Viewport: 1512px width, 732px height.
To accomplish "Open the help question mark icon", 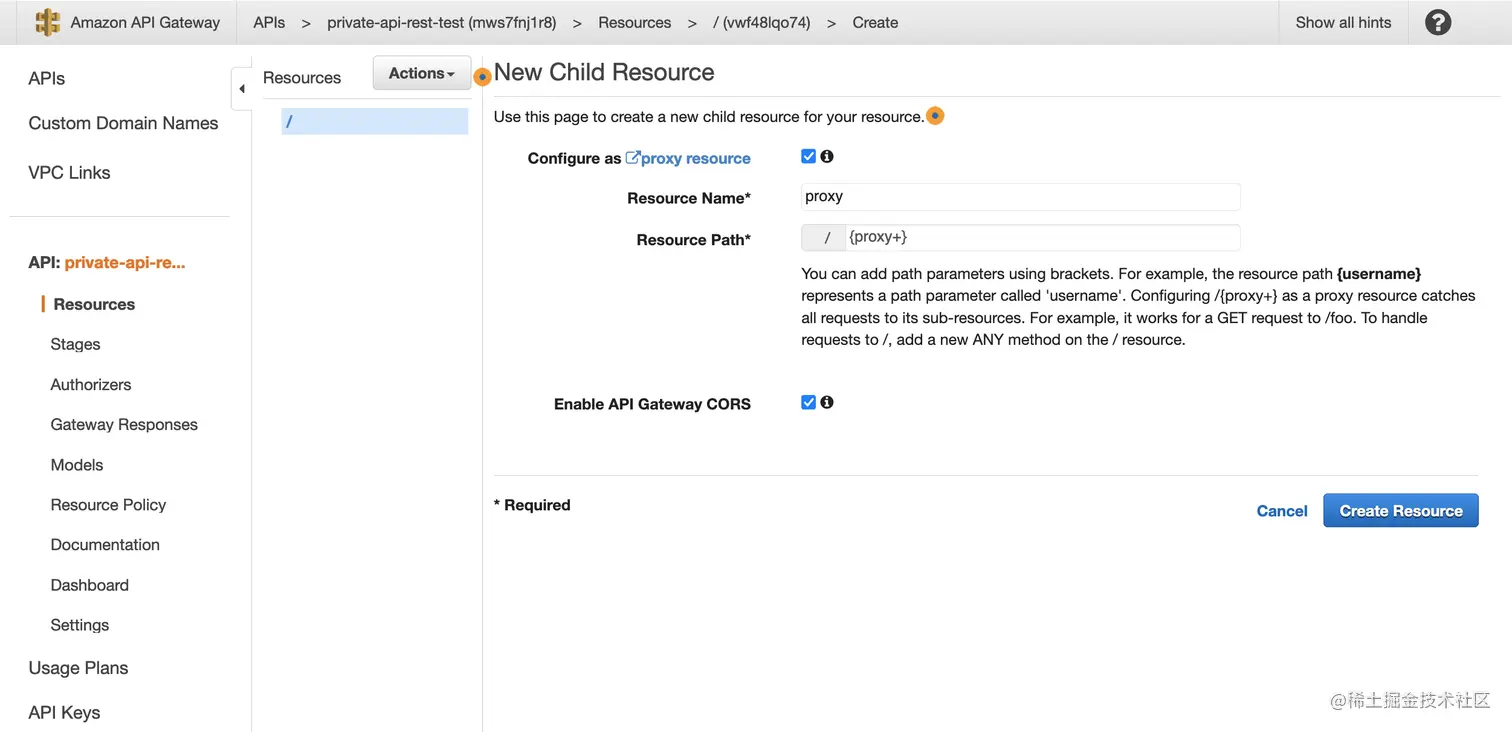I will (1438, 22).
